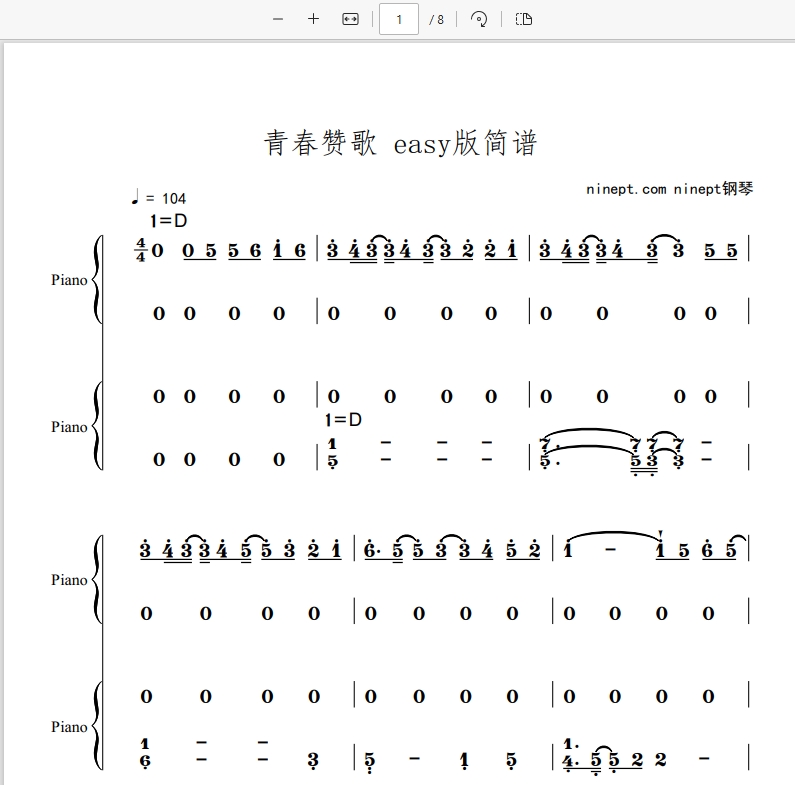
Task: Zoom in with the plus icon
Action: coord(313,19)
